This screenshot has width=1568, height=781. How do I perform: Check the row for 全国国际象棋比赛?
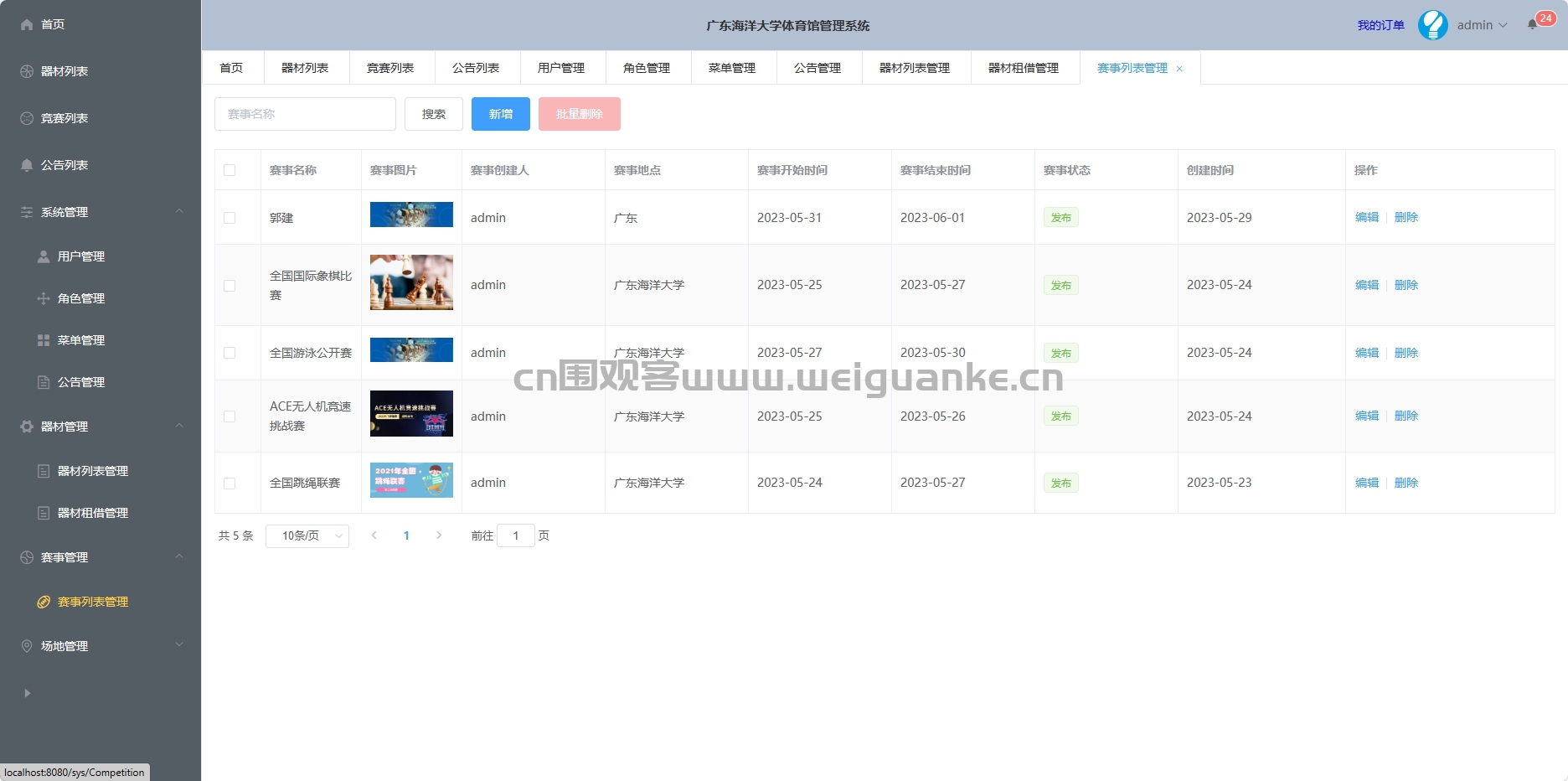(x=230, y=286)
